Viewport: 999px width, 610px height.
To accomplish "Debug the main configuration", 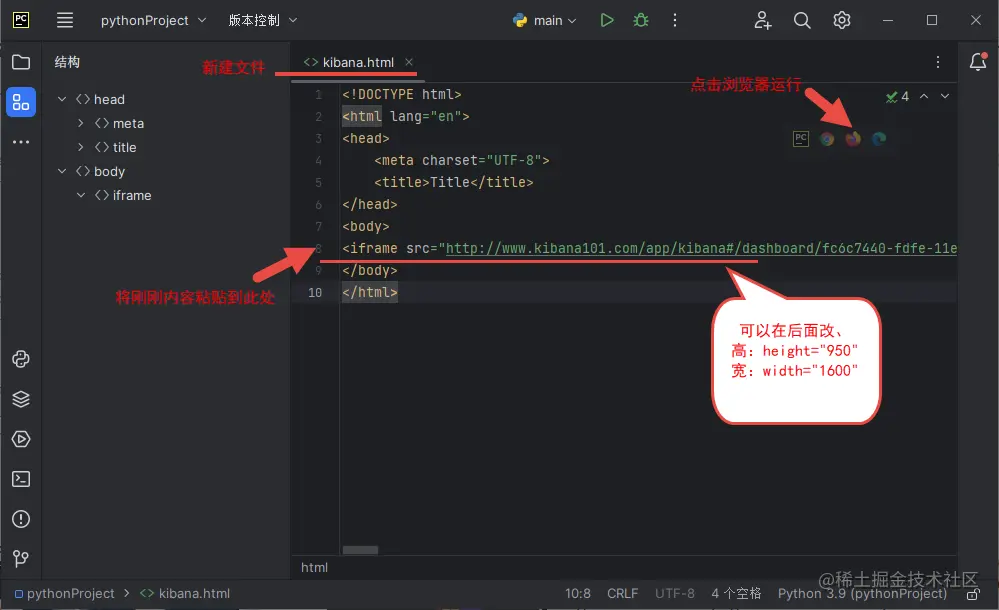I will coord(641,20).
